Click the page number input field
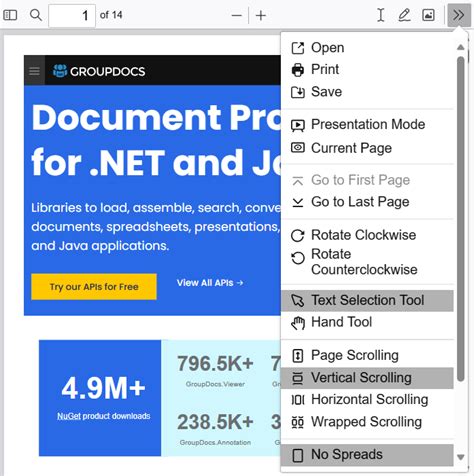This screenshot has width=474, height=476. click(x=72, y=15)
